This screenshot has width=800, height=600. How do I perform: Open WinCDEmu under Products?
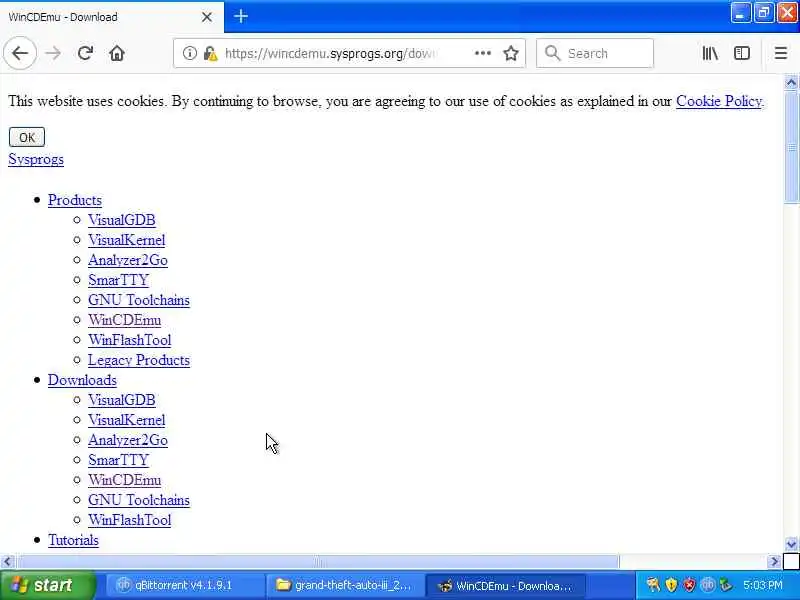click(124, 320)
